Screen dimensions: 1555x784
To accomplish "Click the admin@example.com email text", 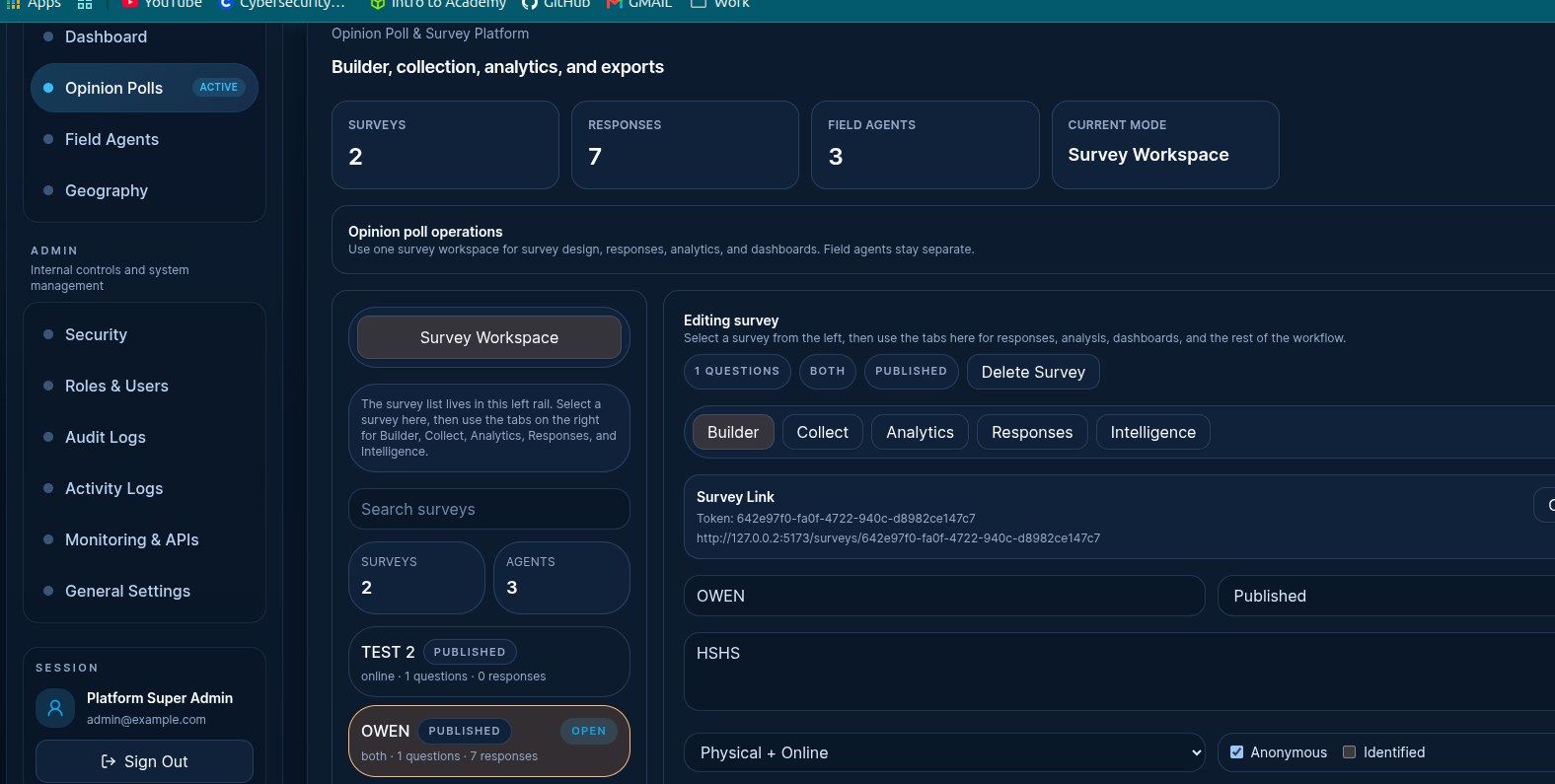I will coord(146,720).
